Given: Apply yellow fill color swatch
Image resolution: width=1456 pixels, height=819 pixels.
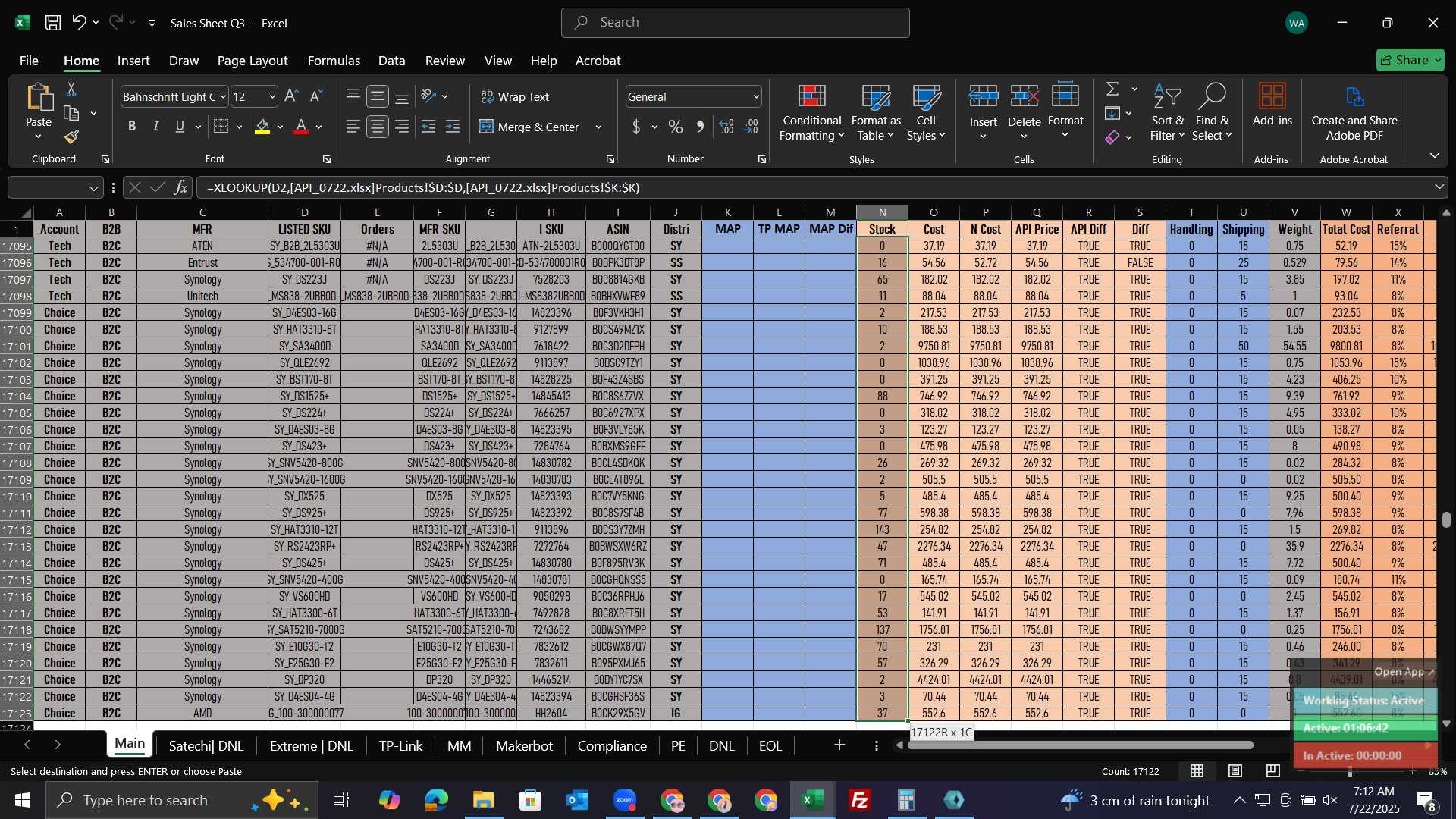Looking at the screenshot, I should (262, 127).
